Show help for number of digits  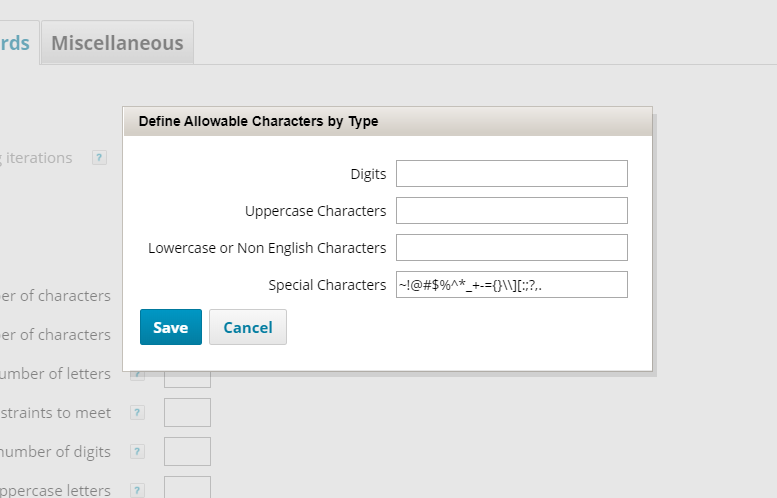coord(137,452)
